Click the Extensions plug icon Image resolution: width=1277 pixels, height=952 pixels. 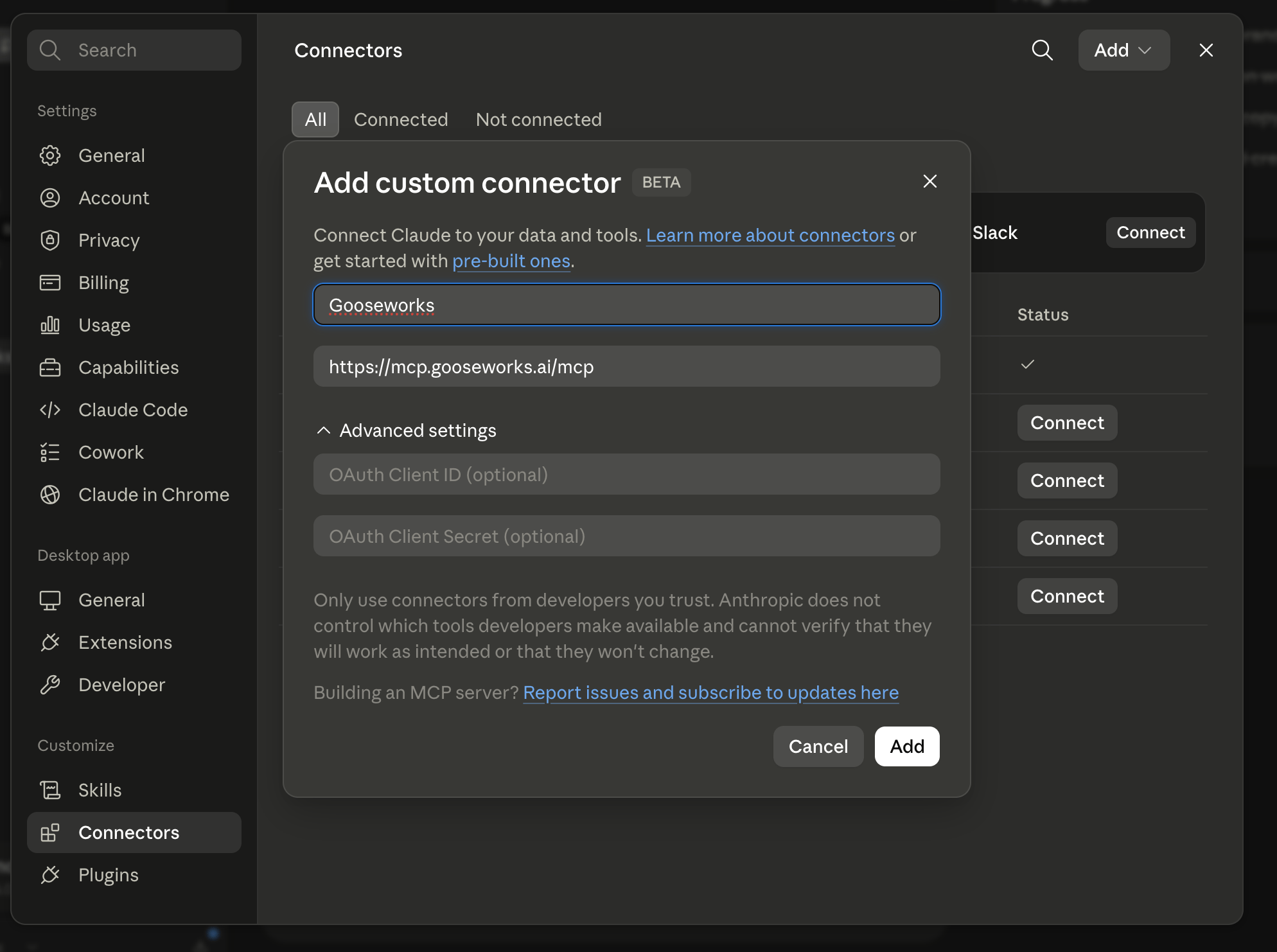[x=50, y=642]
